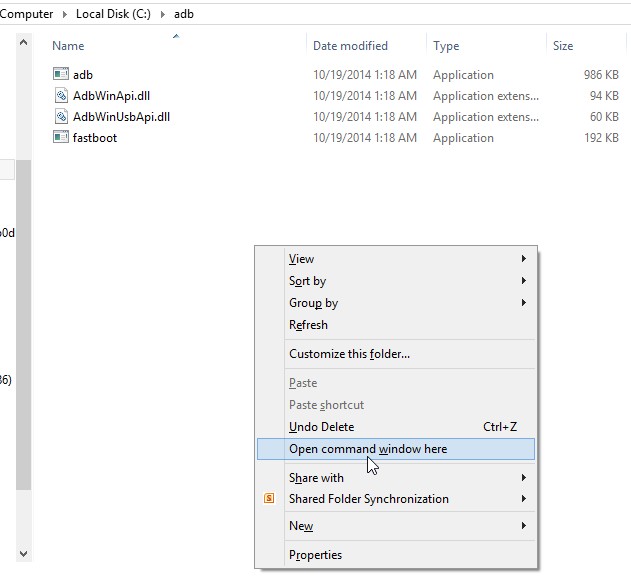631x578 pixels.
Task: Click the adb application file icon
Action: coord(59,75)
